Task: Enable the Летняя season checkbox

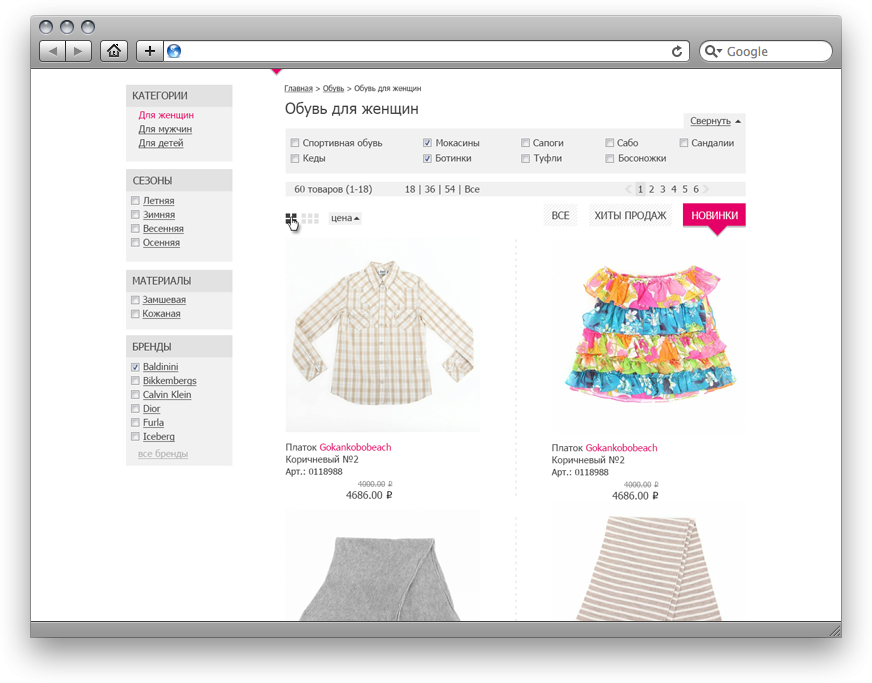Action: coord(135,201)
